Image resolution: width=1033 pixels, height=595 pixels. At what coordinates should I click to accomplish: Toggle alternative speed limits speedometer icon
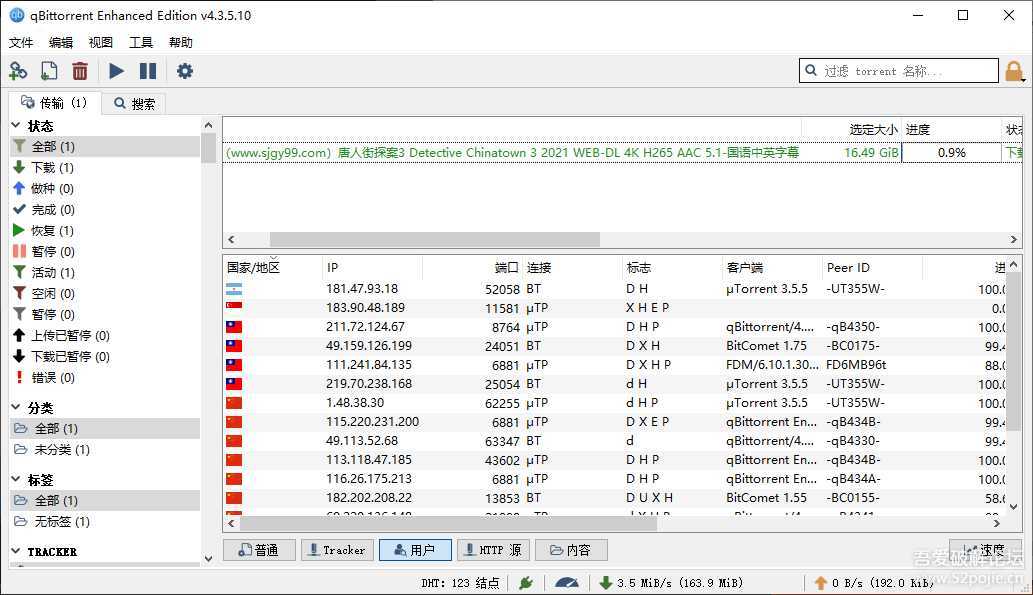tap(566, 582)
